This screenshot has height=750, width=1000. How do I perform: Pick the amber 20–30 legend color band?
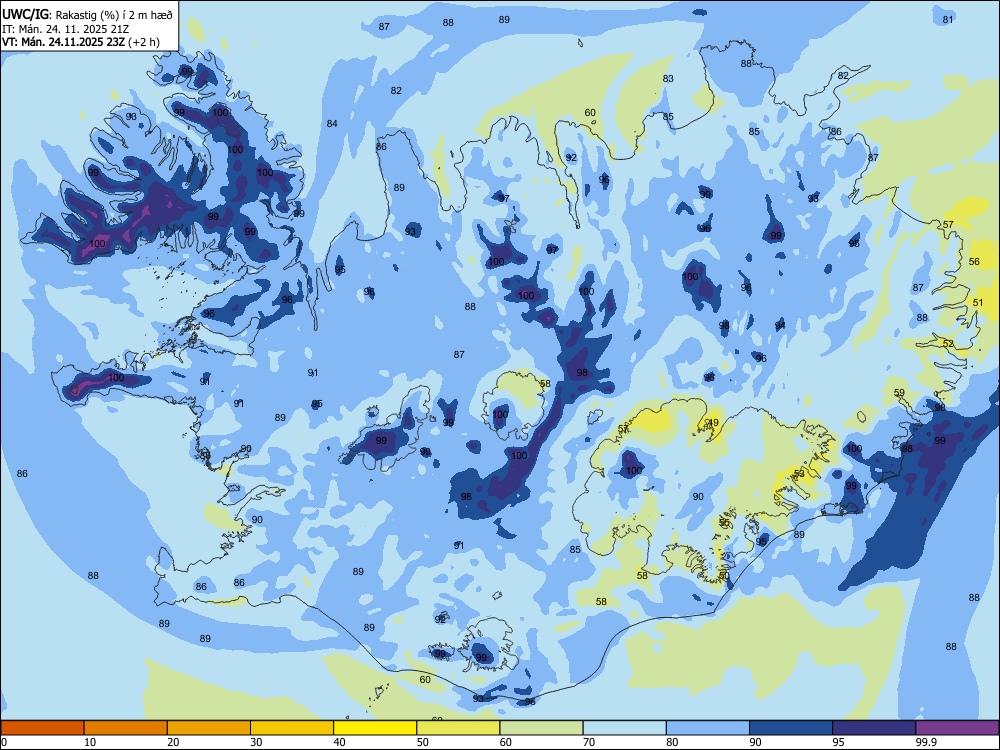pyautogui.click(x=209, y=728)
